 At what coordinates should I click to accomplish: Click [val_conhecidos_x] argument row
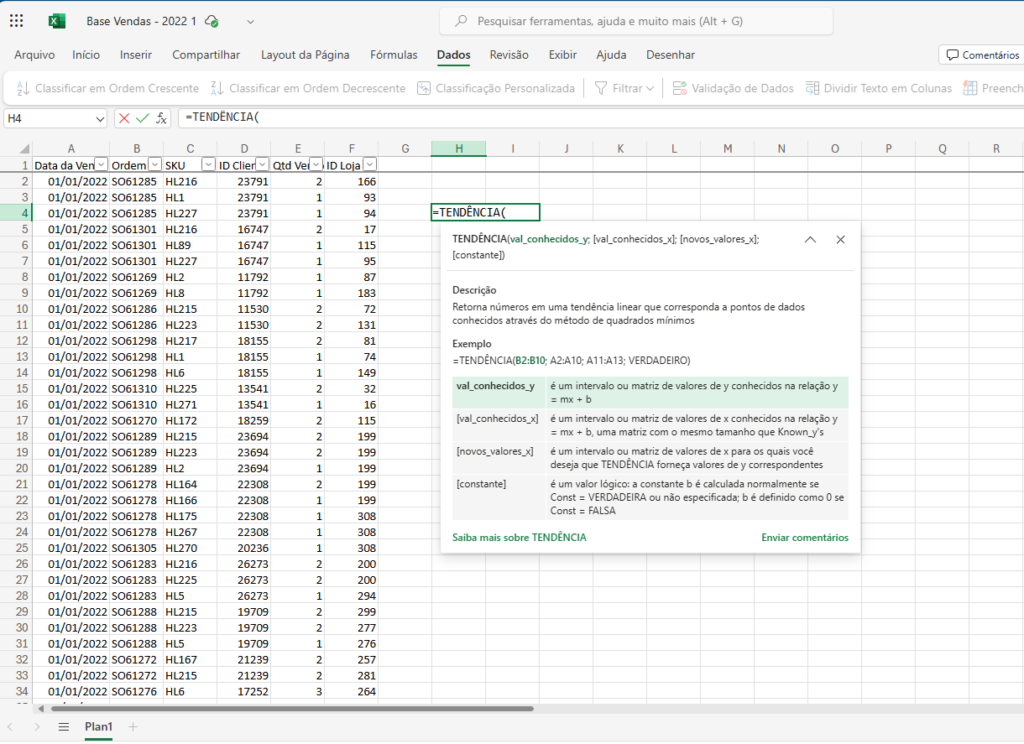(x=650, y=425)
